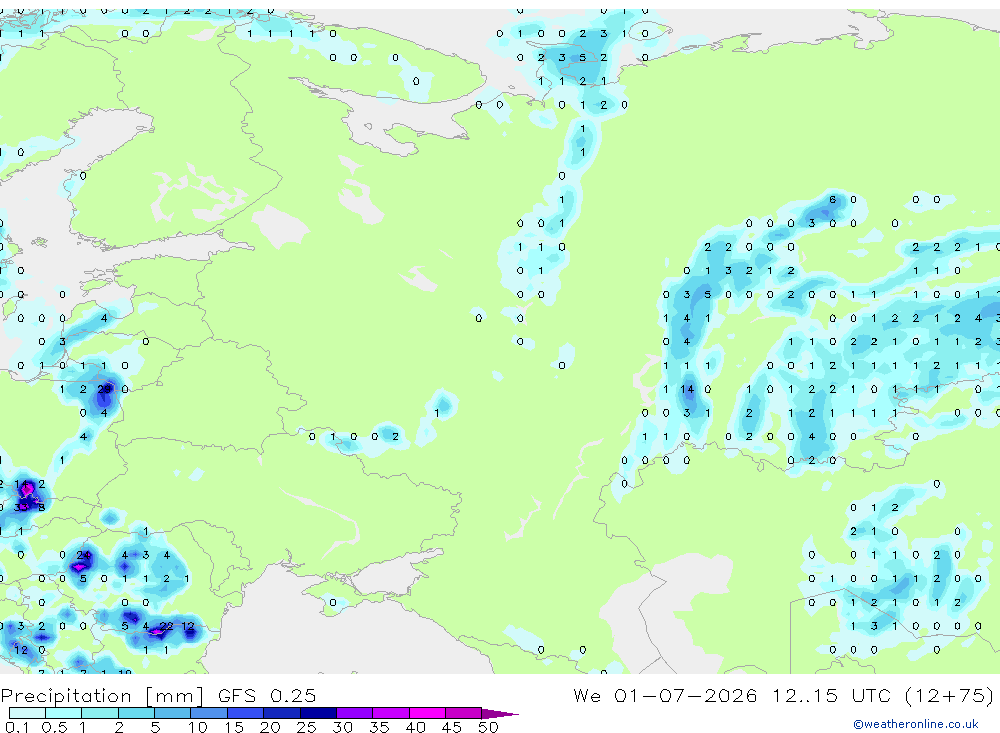The height and width of the screenshot is (733, 1000).
Task: Click the legend label '45'
Action: click(452, 727)
